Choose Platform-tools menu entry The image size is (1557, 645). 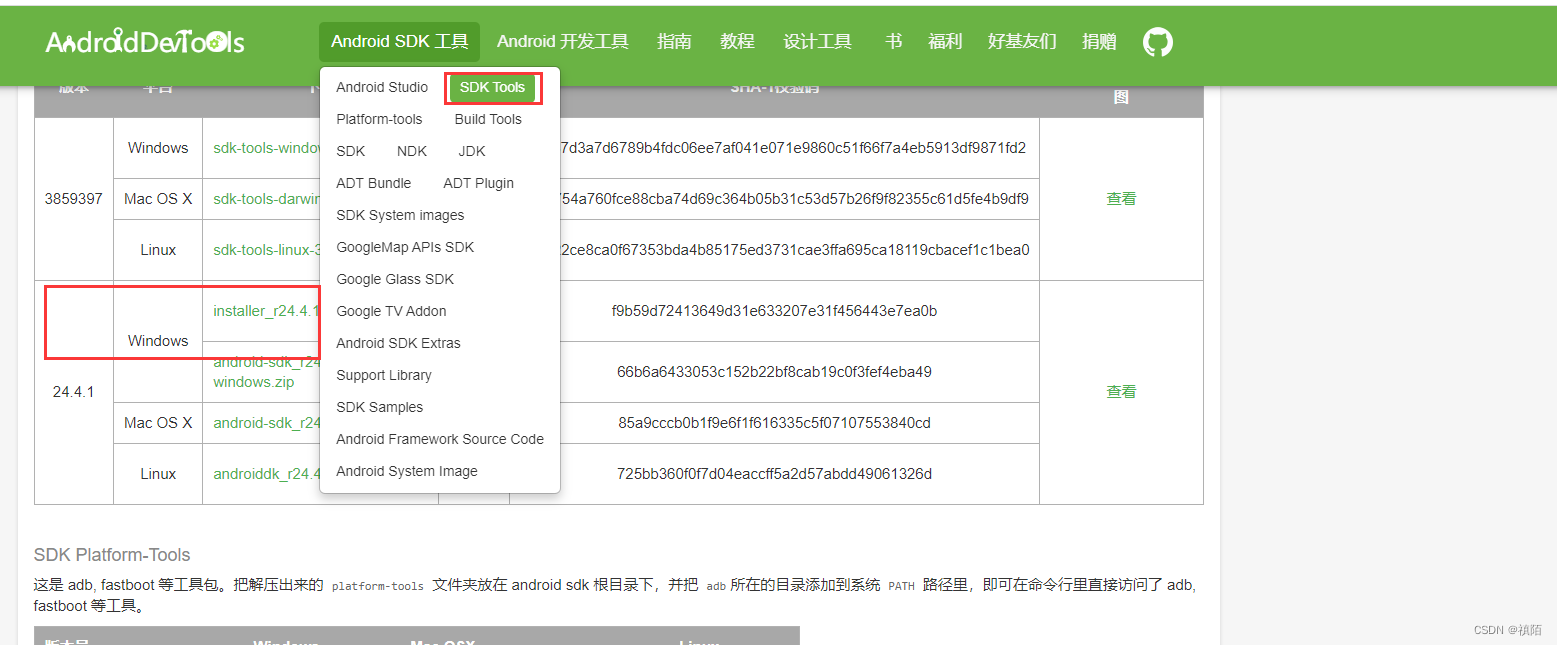point(379,119)
